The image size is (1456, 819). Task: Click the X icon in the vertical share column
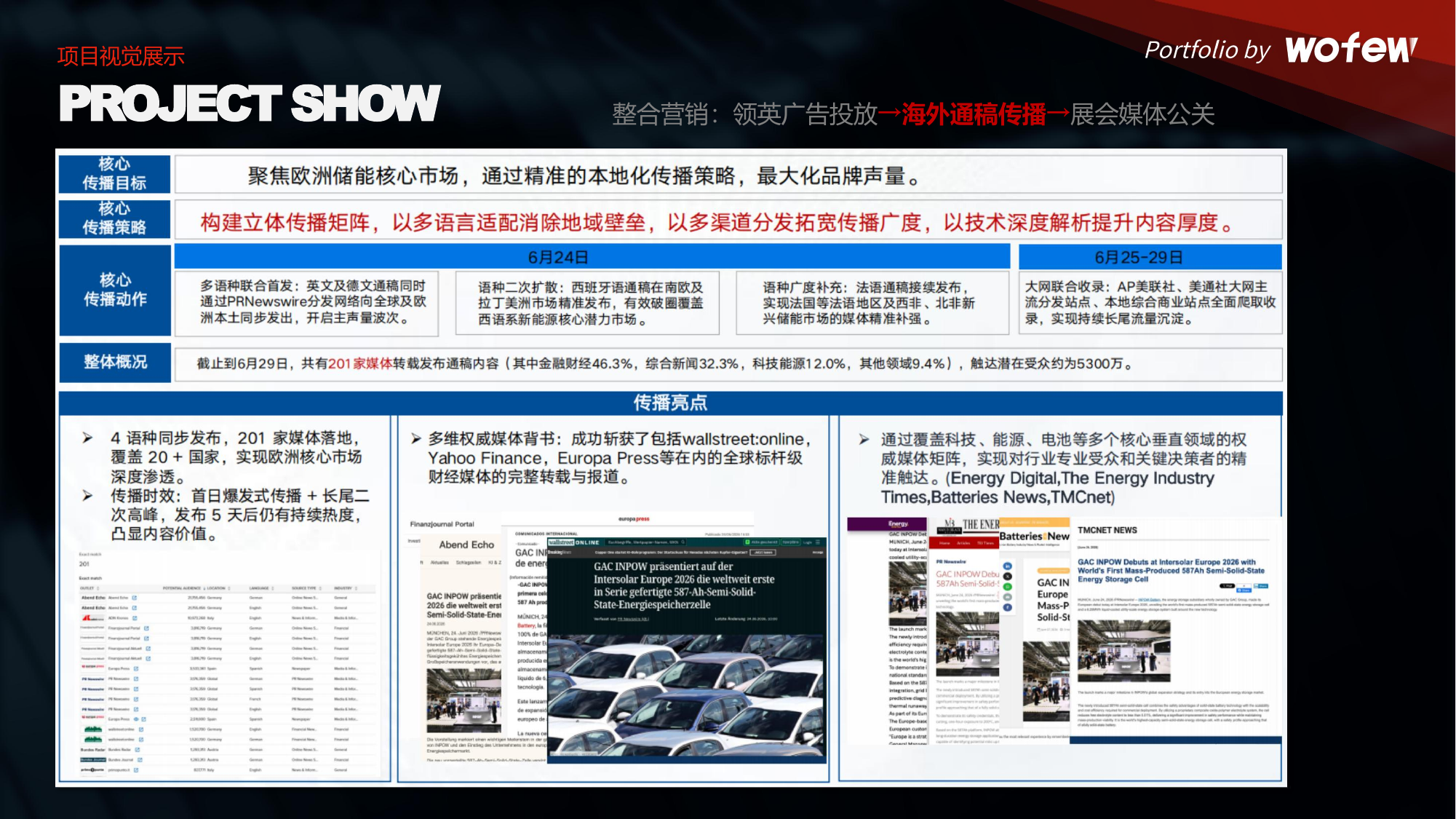(1008, 576)
